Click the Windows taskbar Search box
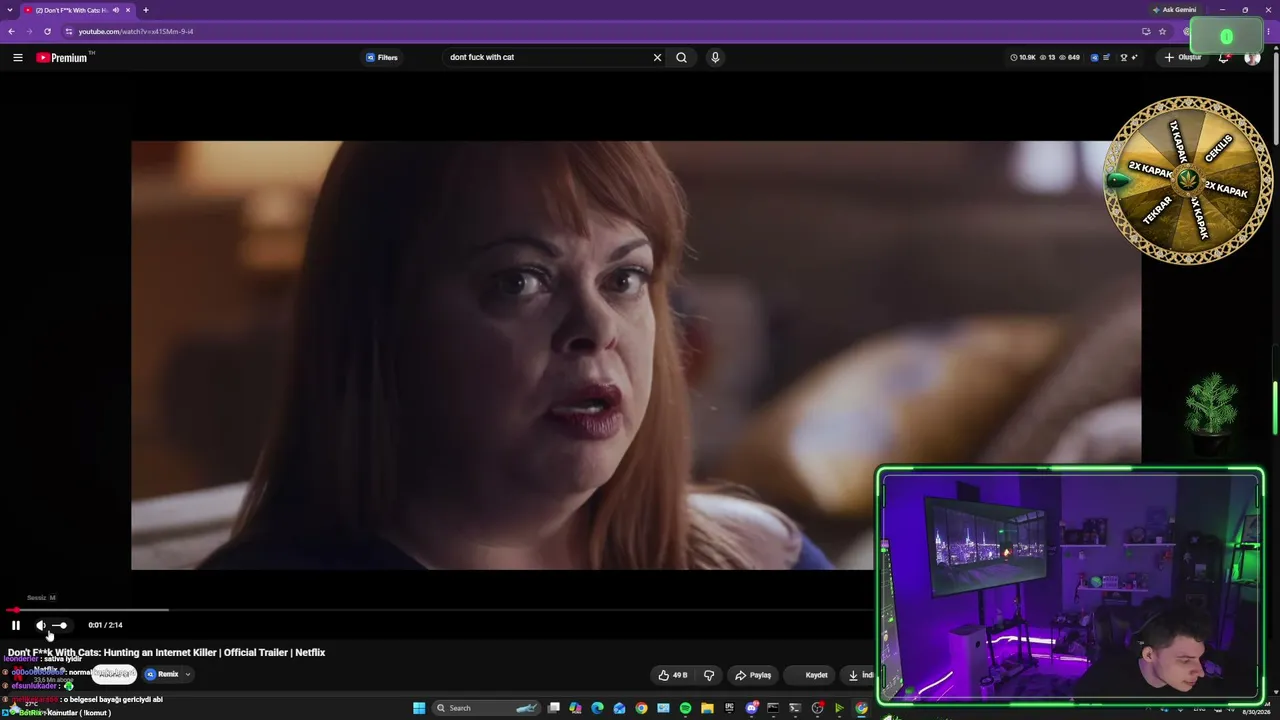 point(488,708)
